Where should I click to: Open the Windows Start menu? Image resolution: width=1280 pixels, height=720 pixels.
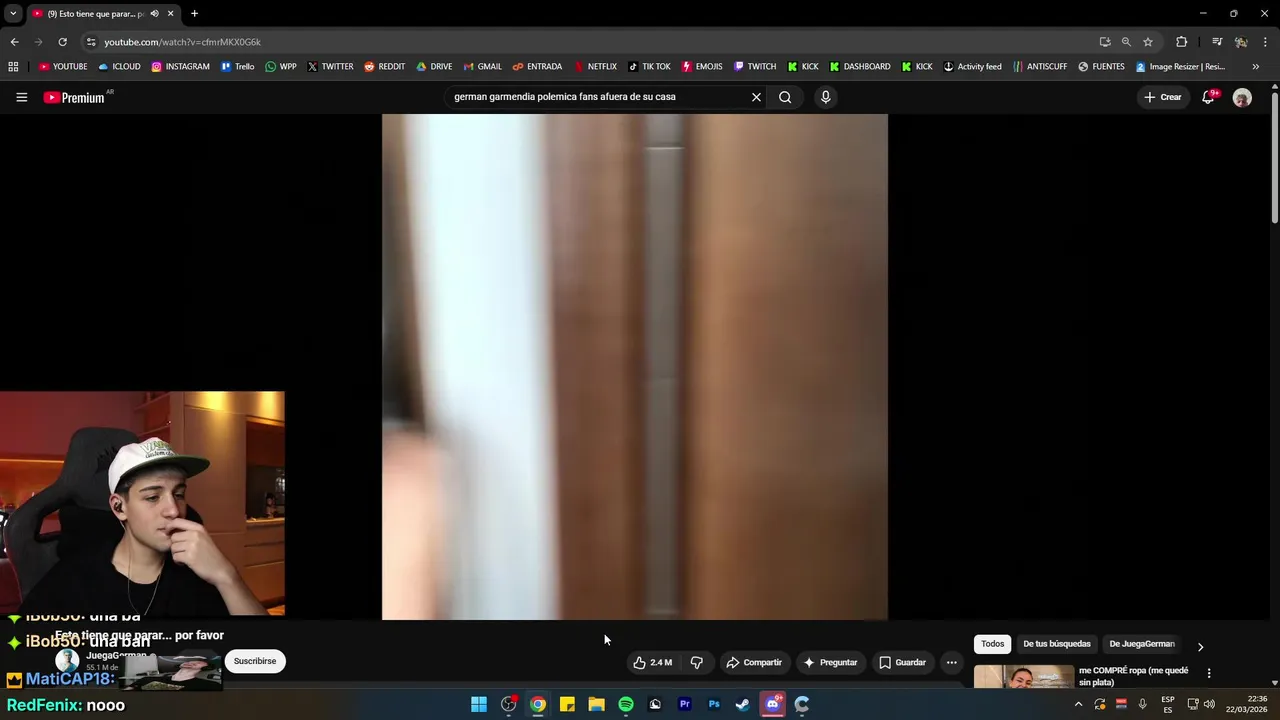click(x=479, y=704)
